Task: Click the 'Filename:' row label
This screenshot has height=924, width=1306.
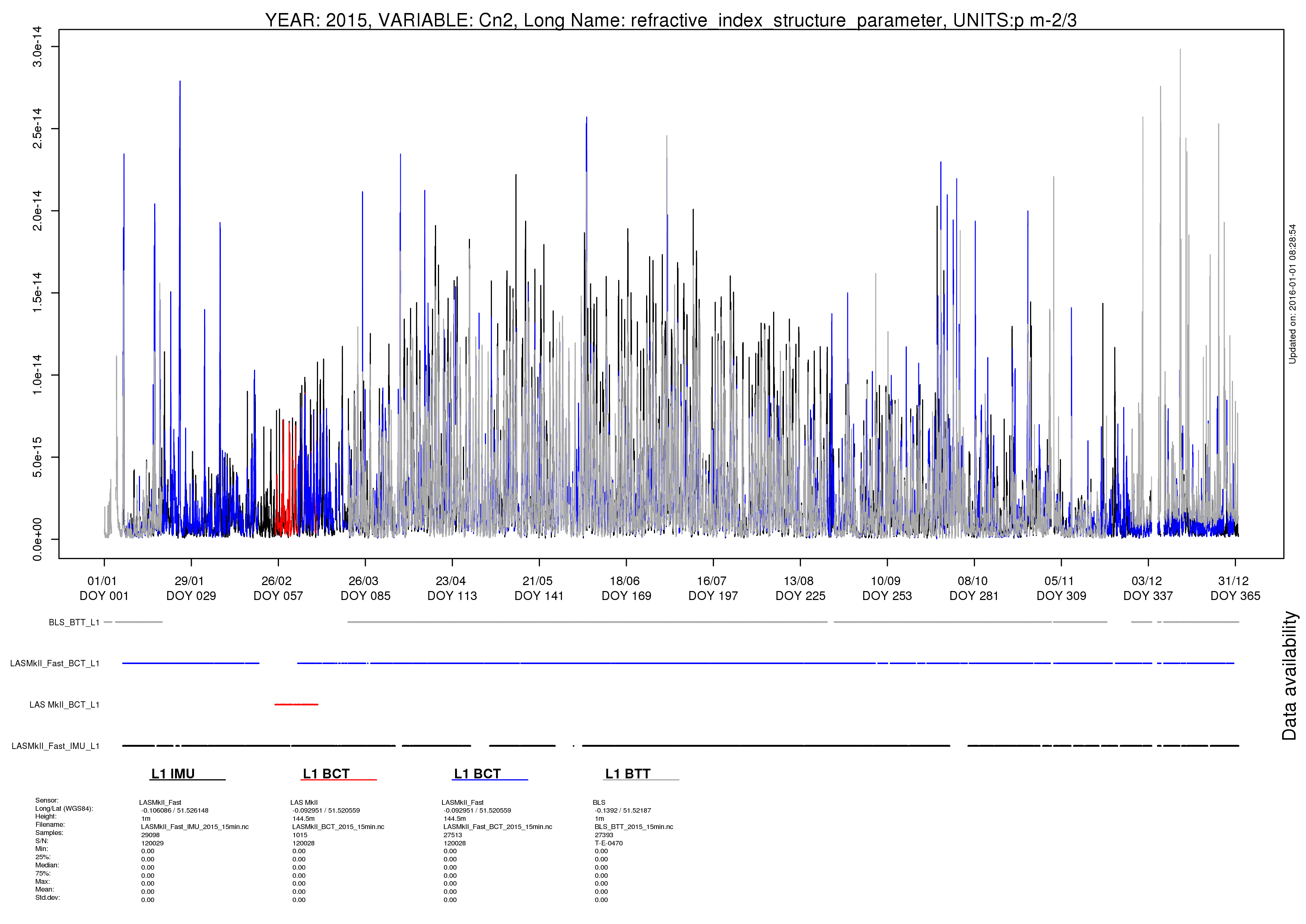Action: (50, 825)
